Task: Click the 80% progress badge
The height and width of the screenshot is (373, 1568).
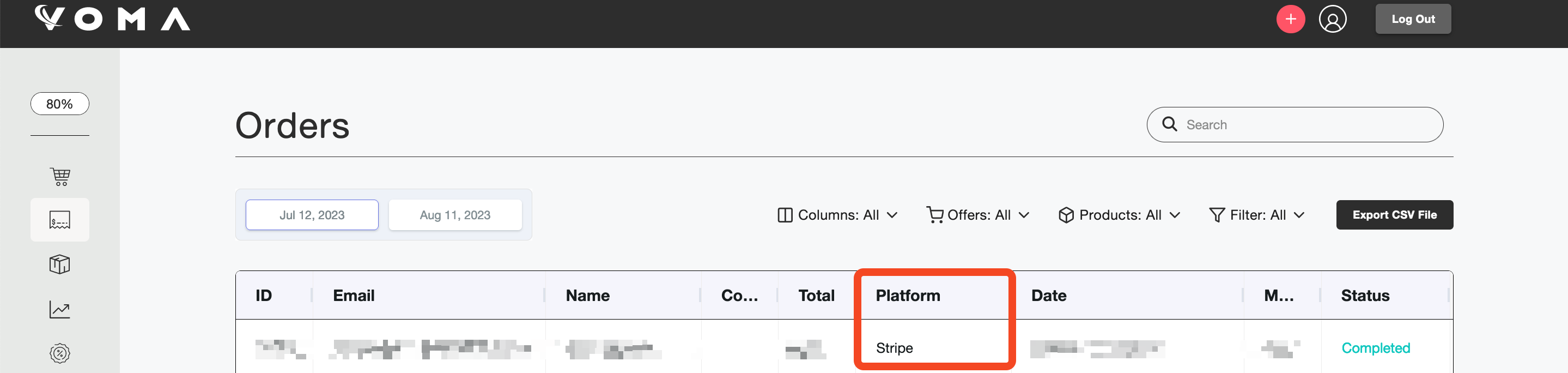Action: pos(59,104)
